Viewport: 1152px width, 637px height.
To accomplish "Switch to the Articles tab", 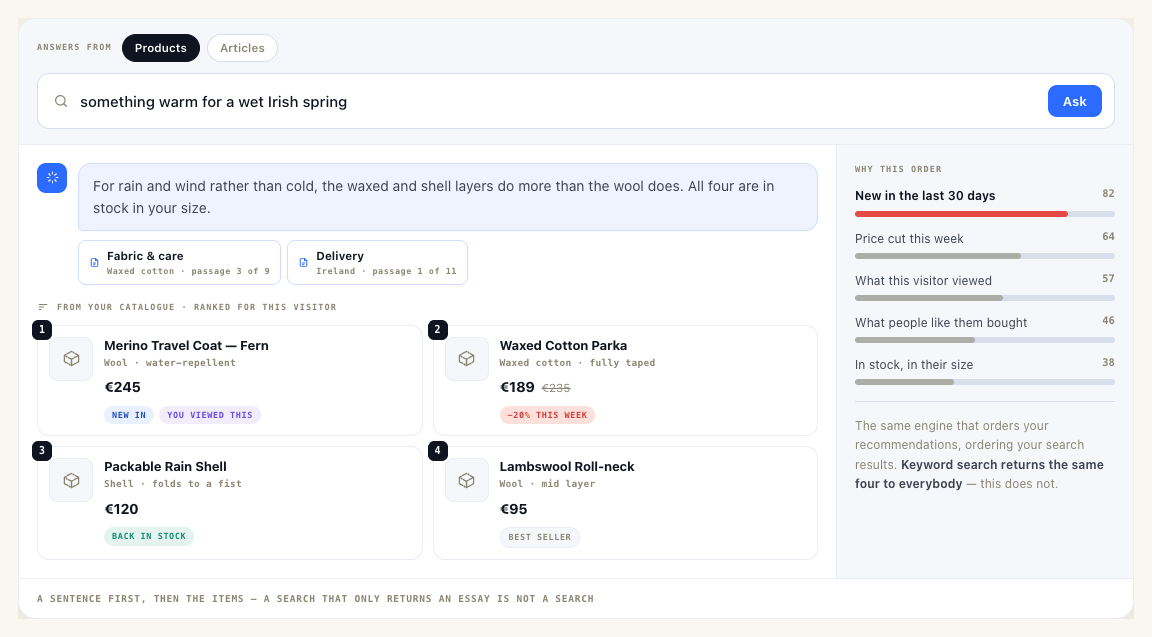I will (242, 48).
